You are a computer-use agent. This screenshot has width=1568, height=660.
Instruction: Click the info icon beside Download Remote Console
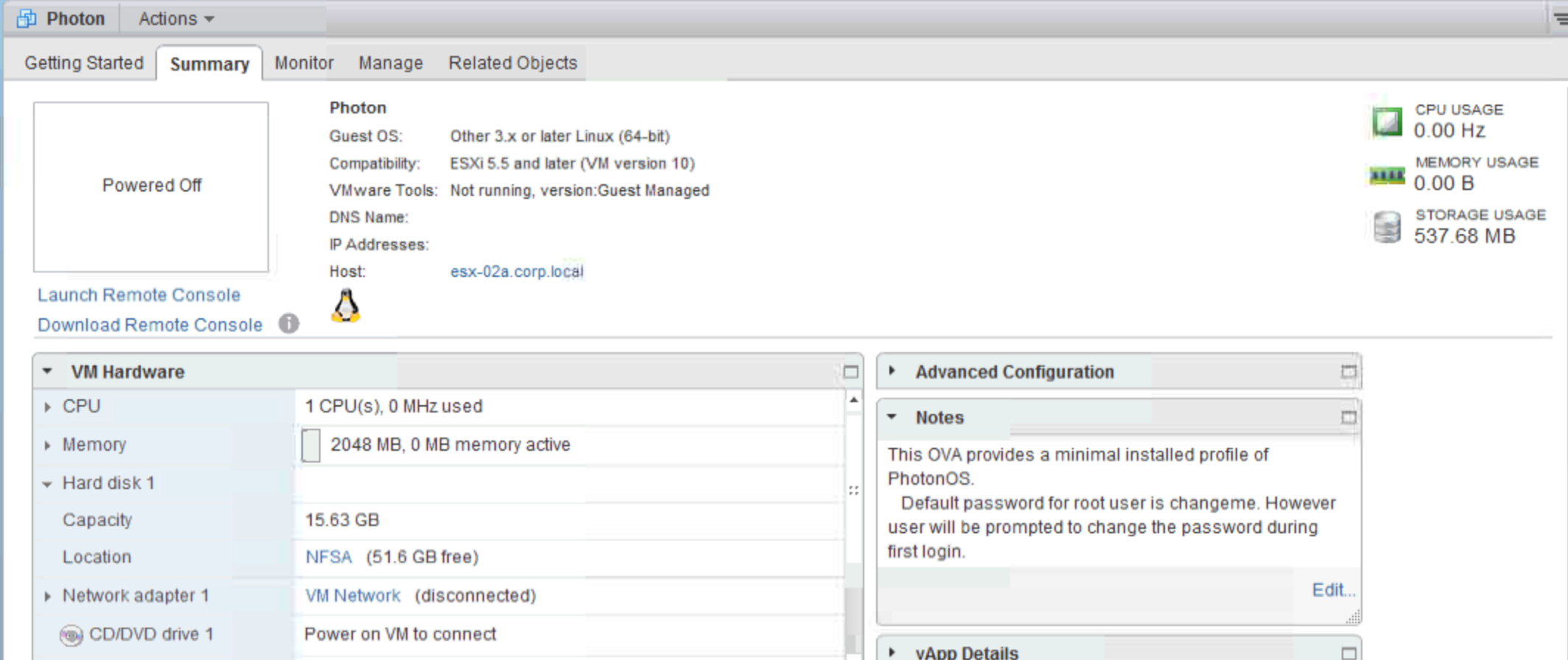[289, 323]
